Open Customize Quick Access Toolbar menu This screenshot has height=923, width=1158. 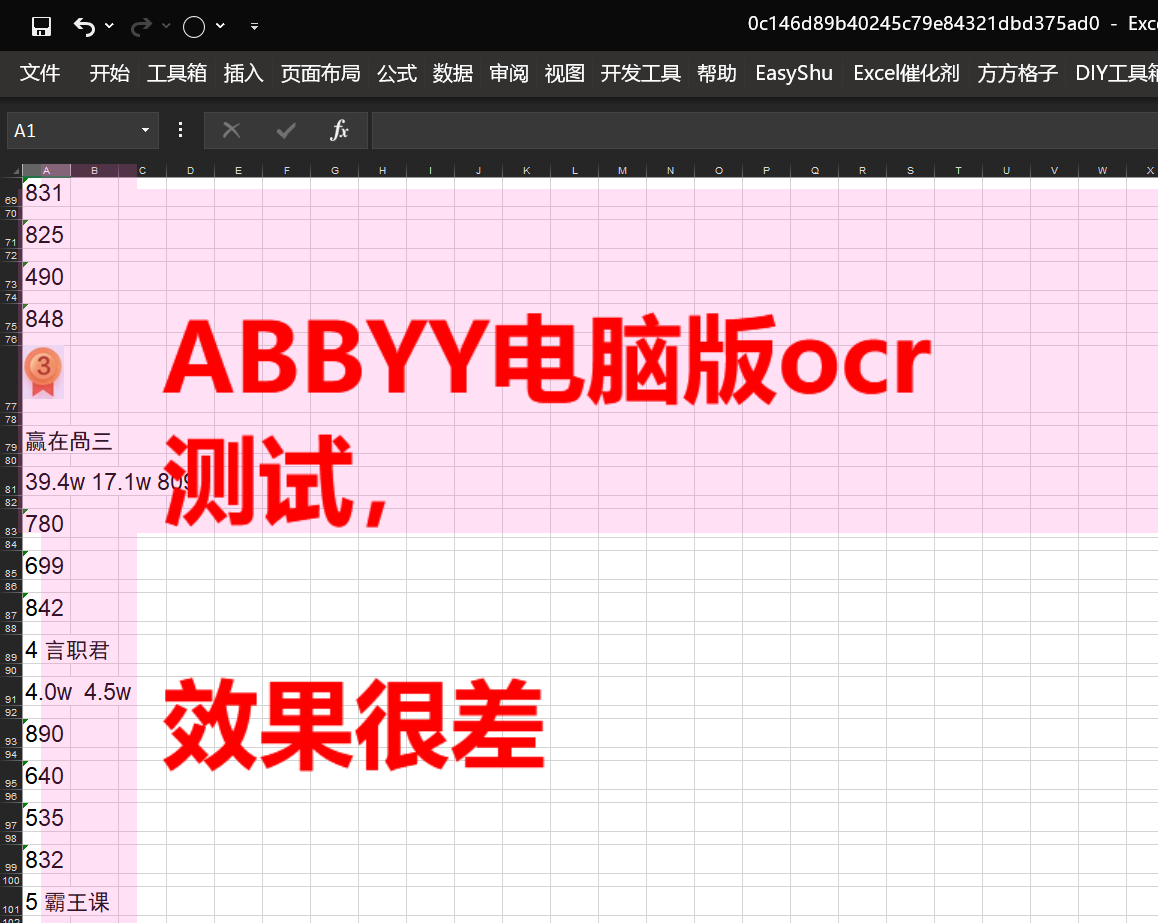pyautogui.click(x=254, y=26)
